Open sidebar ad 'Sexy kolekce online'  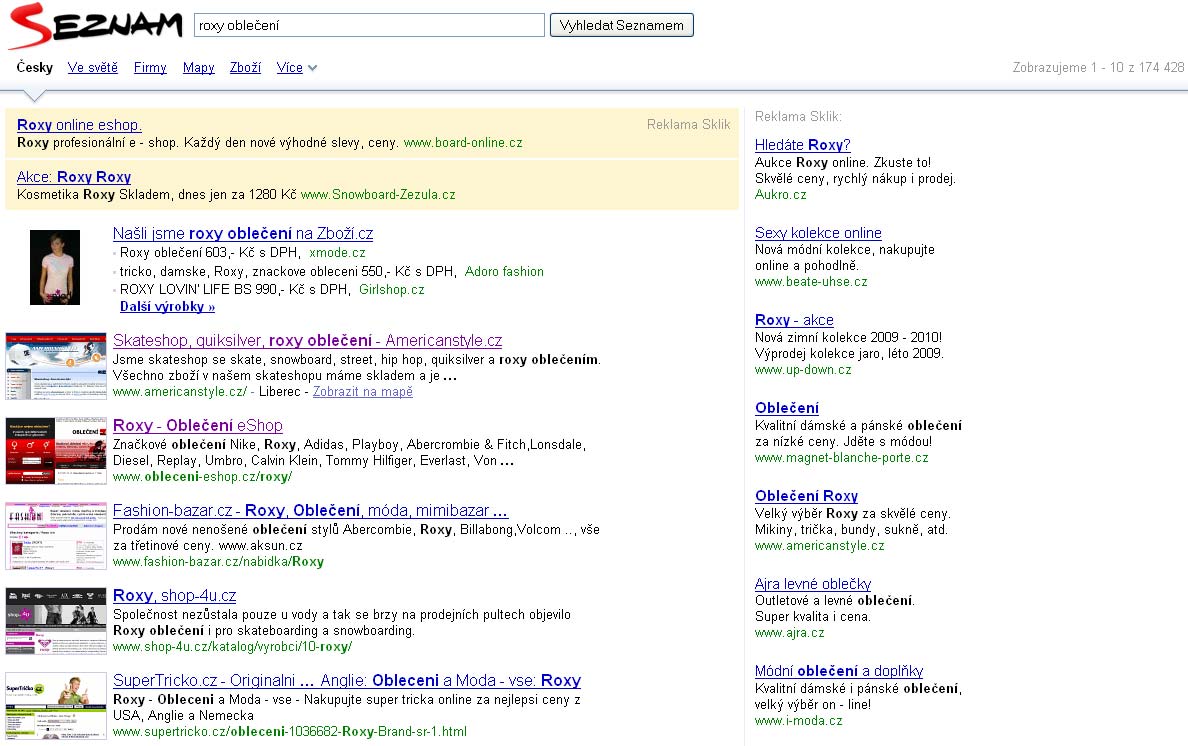pos(818,233)
